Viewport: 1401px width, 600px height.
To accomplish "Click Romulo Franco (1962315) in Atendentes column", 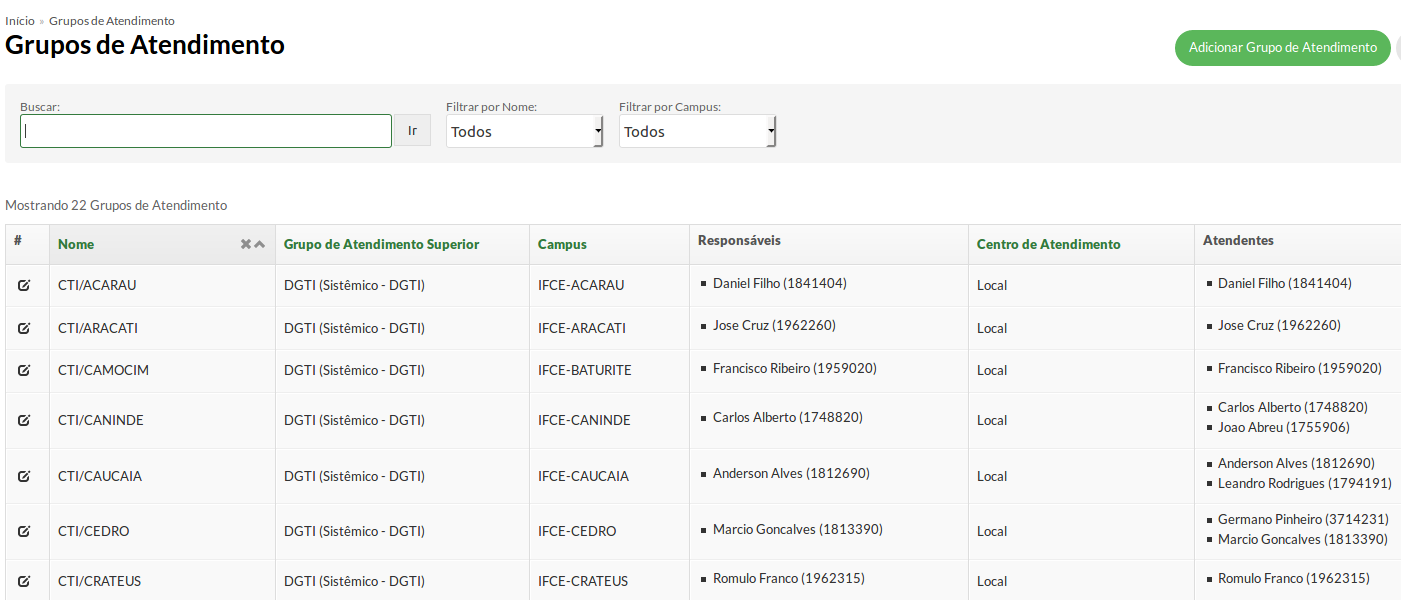I will (x=1294, y=578).
